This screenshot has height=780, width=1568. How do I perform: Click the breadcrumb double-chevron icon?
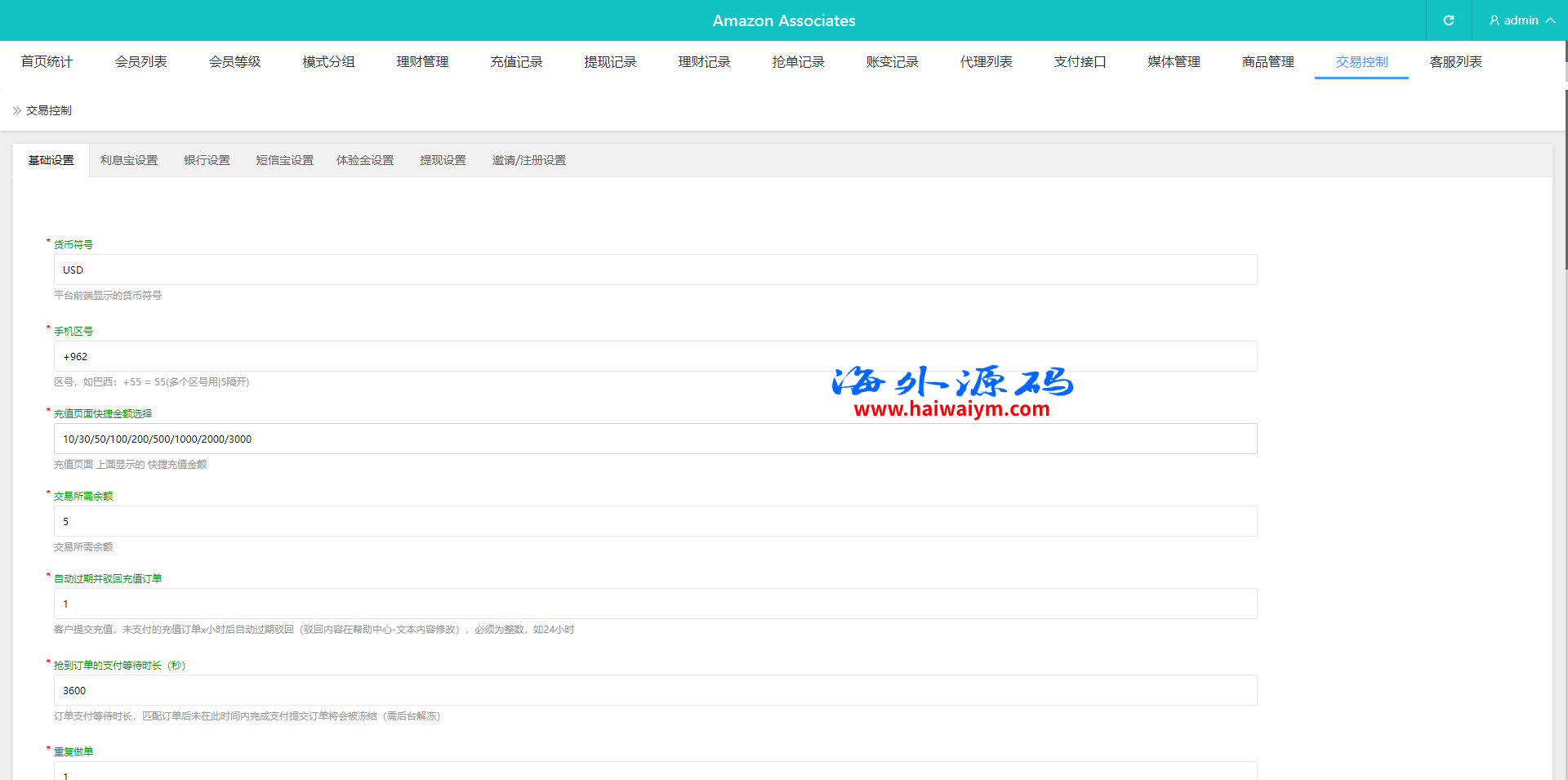click(17, 110)
